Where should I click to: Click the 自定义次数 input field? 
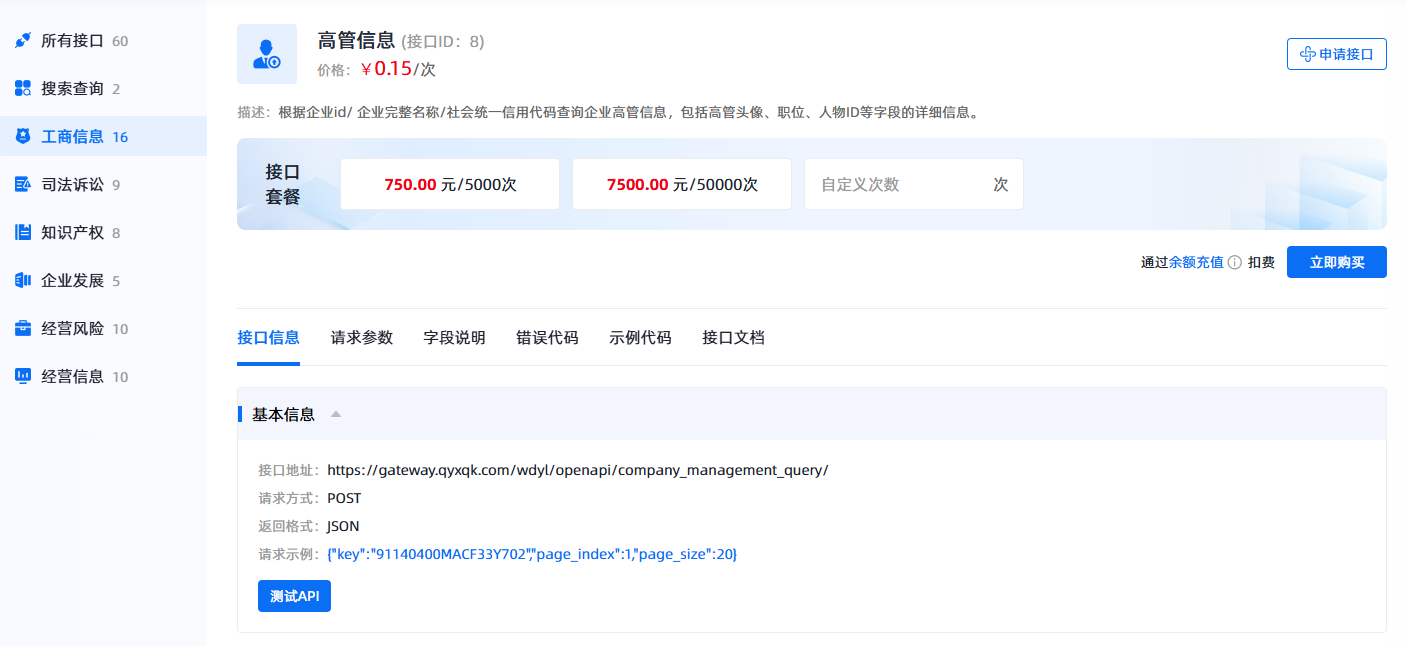(x=900, y=184)
